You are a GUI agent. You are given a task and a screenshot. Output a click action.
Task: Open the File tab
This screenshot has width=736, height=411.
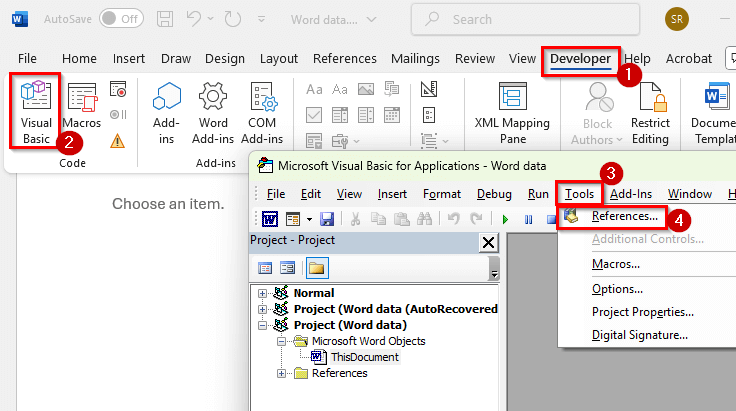27,59
